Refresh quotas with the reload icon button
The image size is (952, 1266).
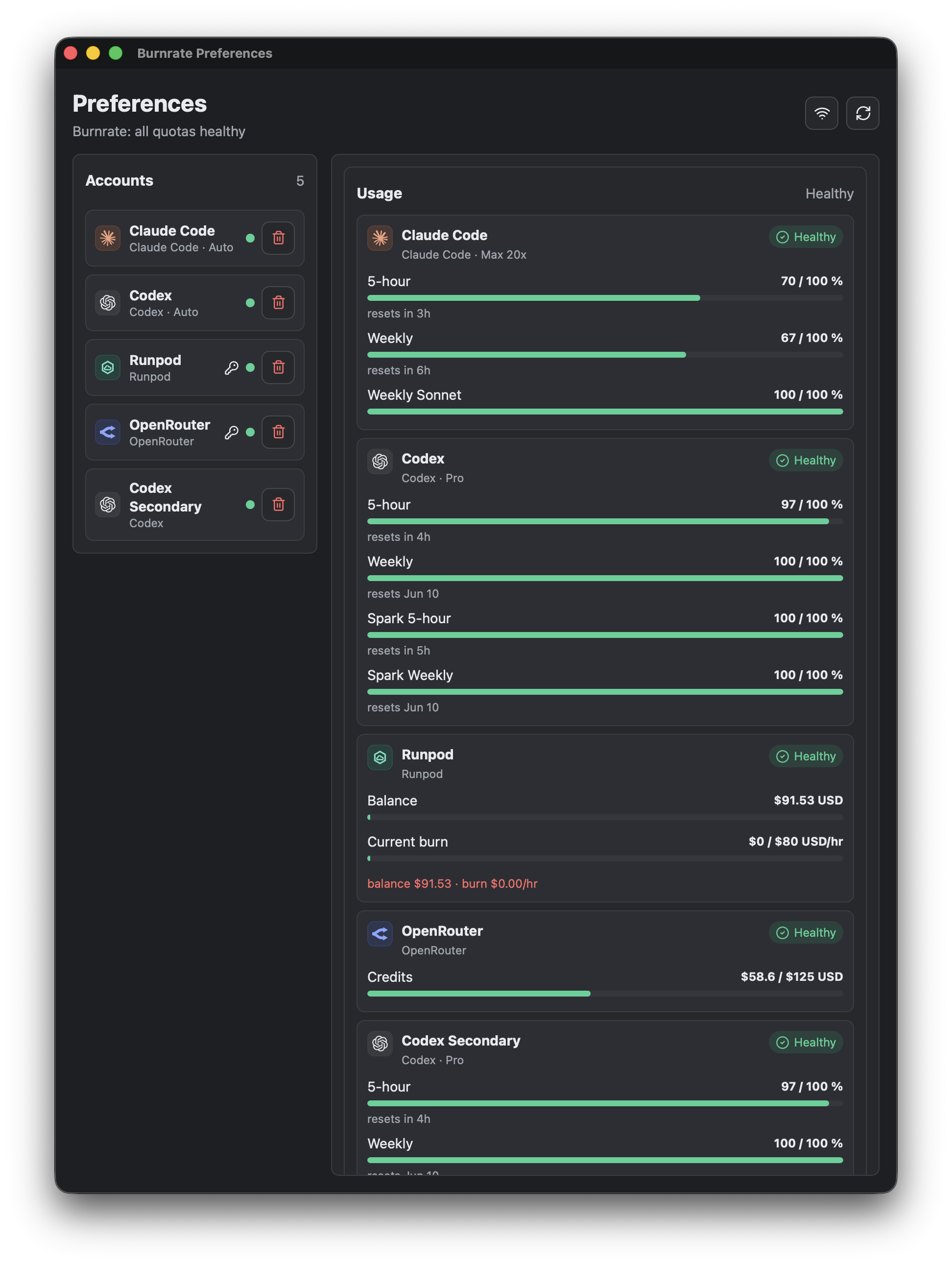pos(863,113)
